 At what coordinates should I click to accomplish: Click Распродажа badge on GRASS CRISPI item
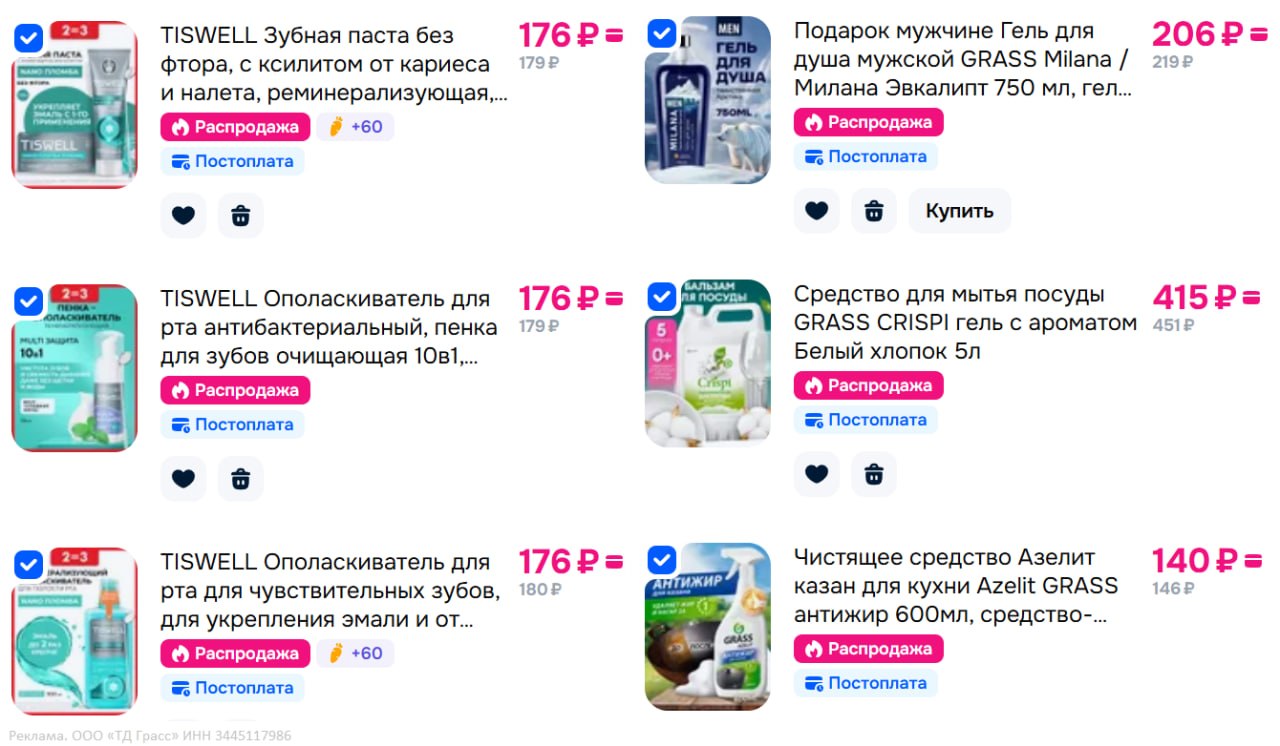(x=869, y=385)
